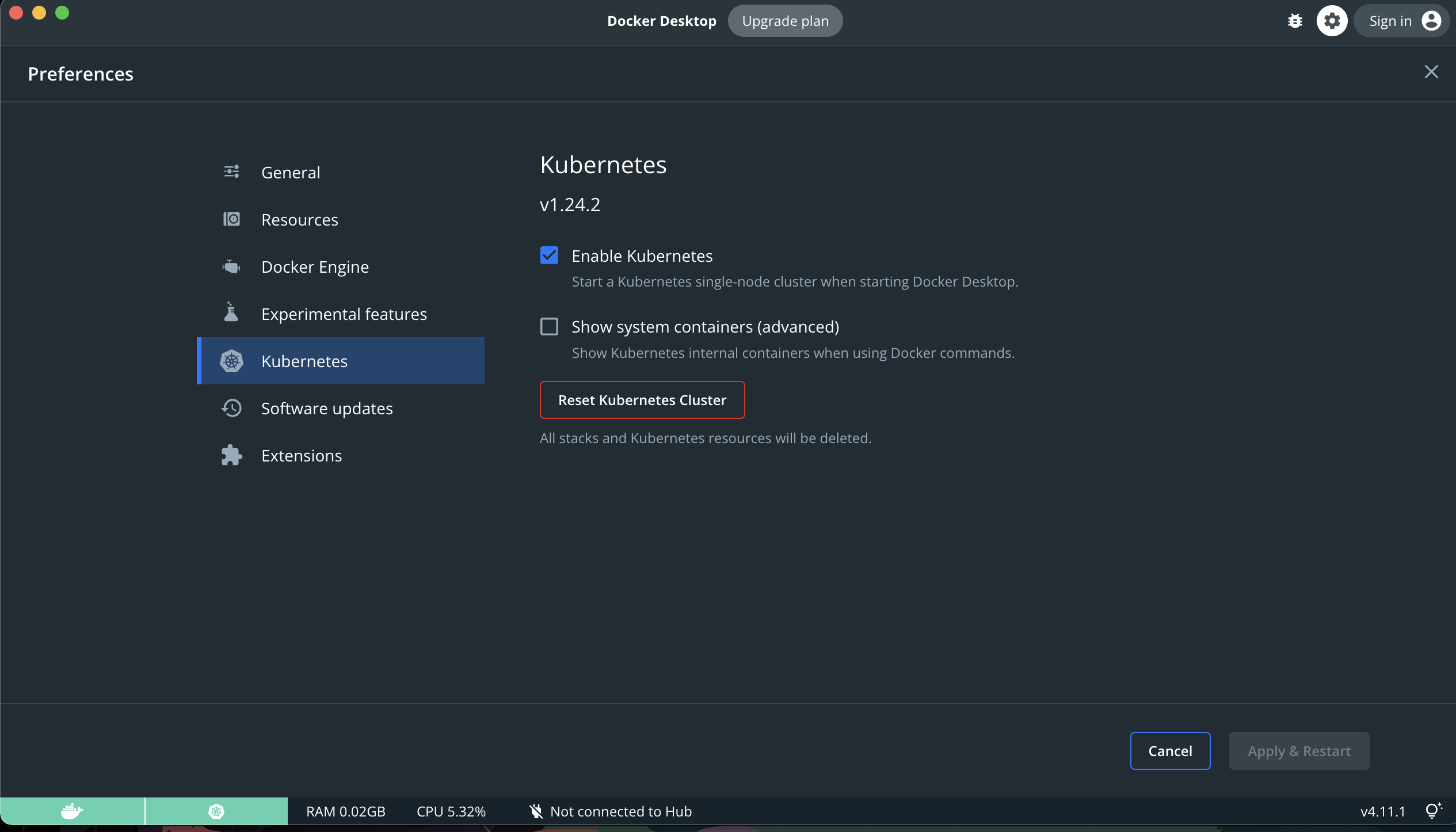Click the Kubernetes page heading
1456x832 pixels.
[x=603, y=165]
